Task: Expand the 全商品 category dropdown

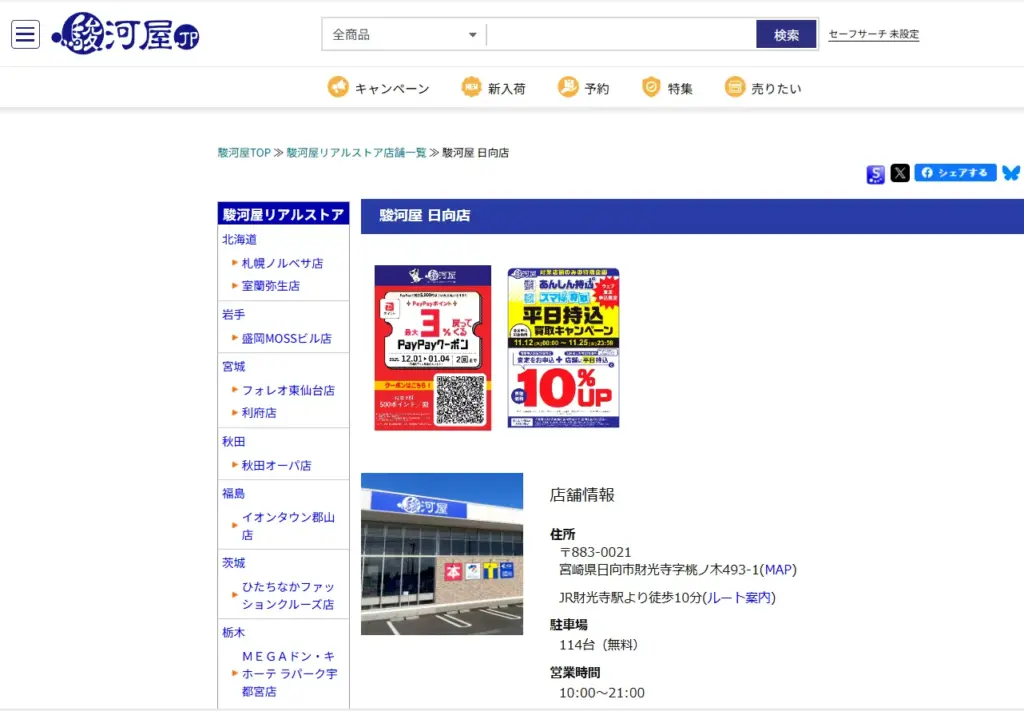Action: tap(404, 35)
